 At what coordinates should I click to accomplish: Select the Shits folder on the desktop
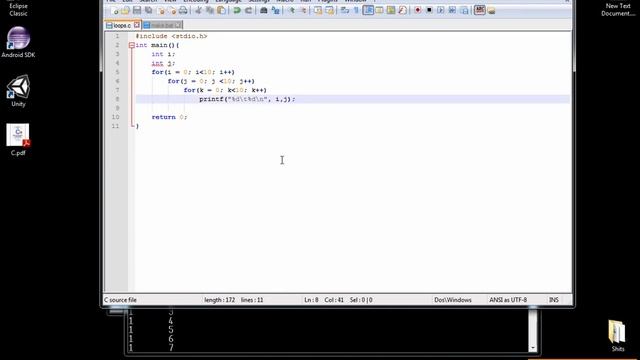(618, 336)
